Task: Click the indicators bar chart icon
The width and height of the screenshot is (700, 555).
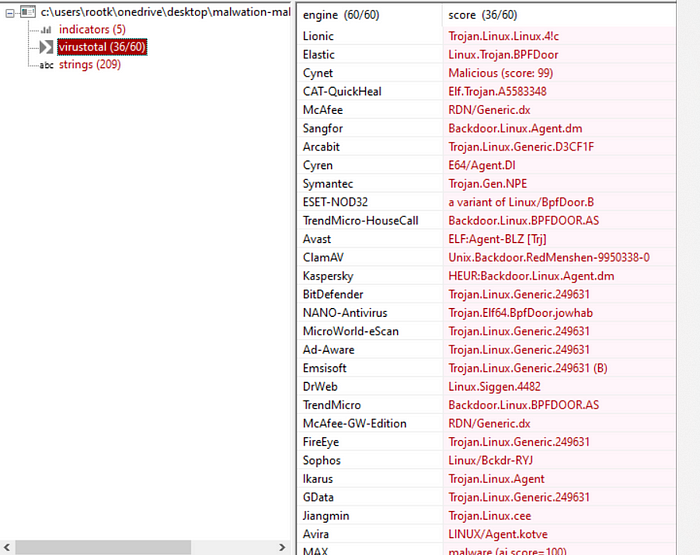Action: click(x=46, y=30)
